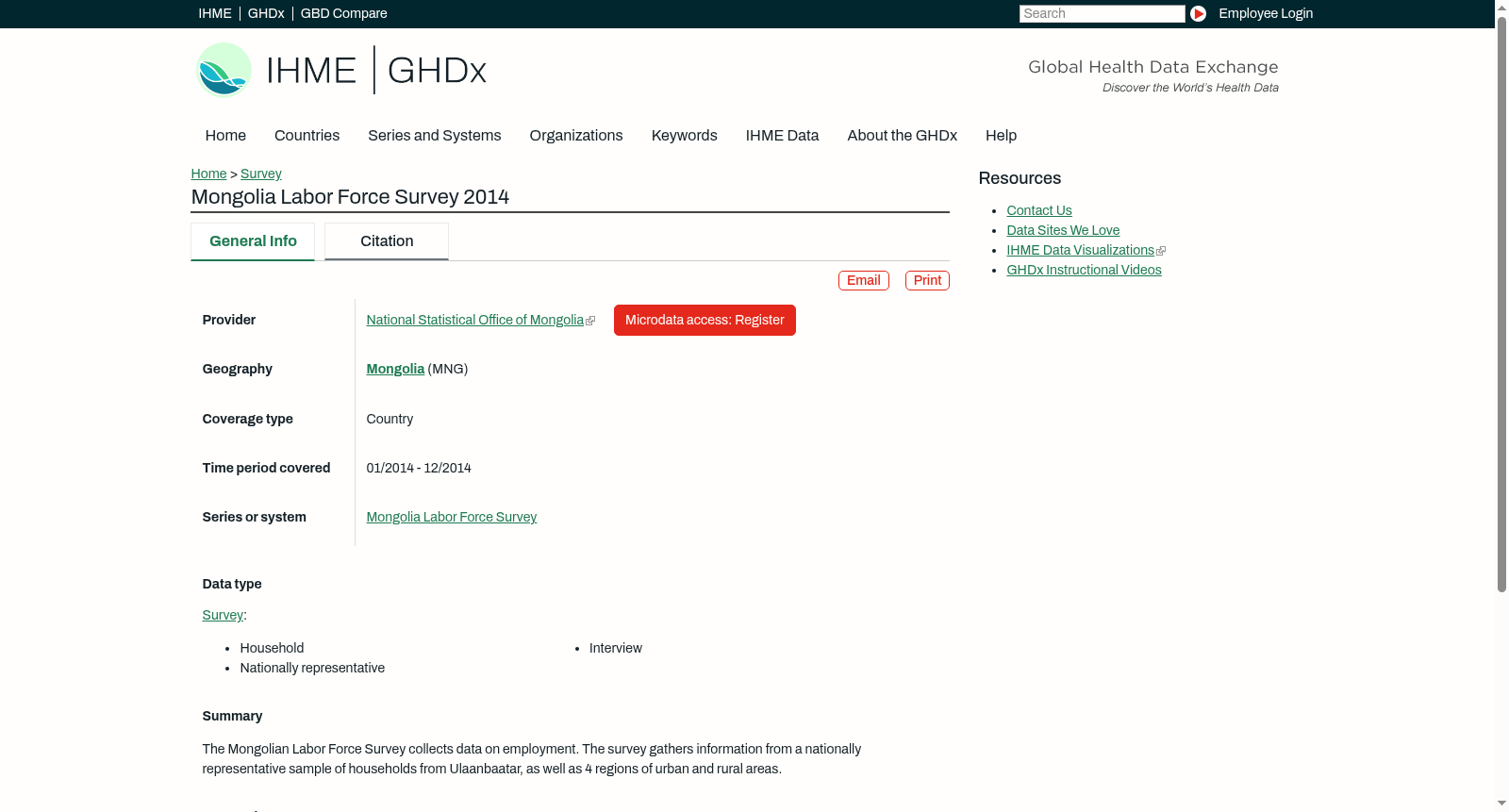Open GHDx link in top bar

click(266, 13)
